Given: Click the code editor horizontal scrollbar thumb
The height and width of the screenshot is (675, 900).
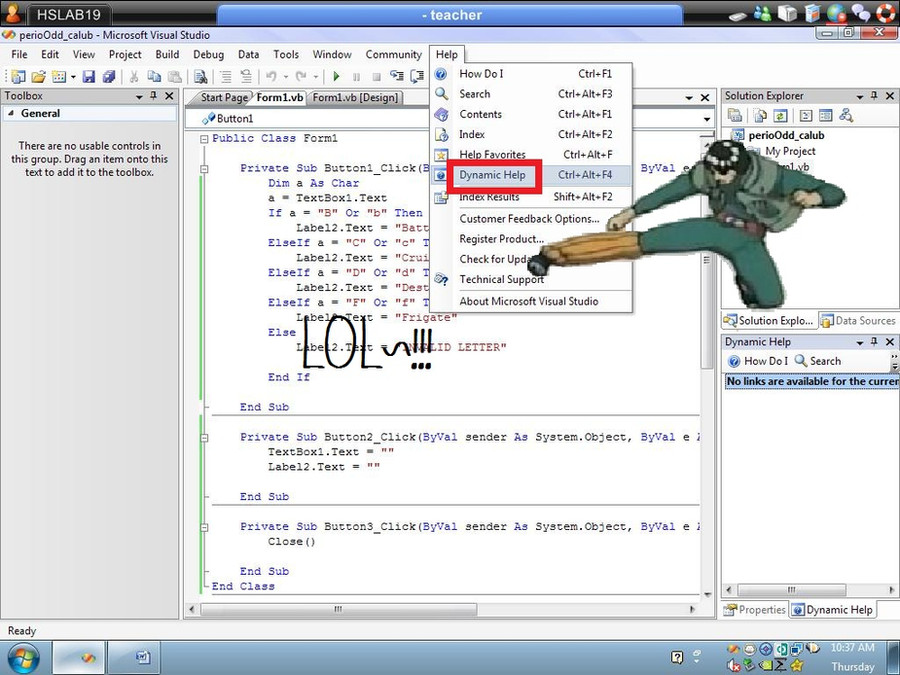Looking at the screenshot, I should point(338,609).
